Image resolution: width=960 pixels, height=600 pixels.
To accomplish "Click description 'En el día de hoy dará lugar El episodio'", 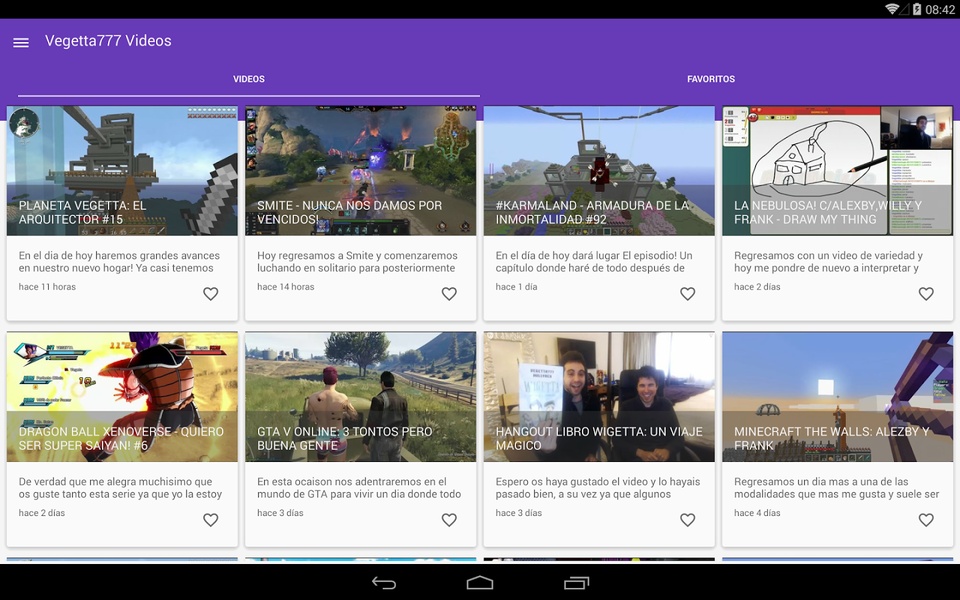I will pyautogui.click(x=594, y=262).
